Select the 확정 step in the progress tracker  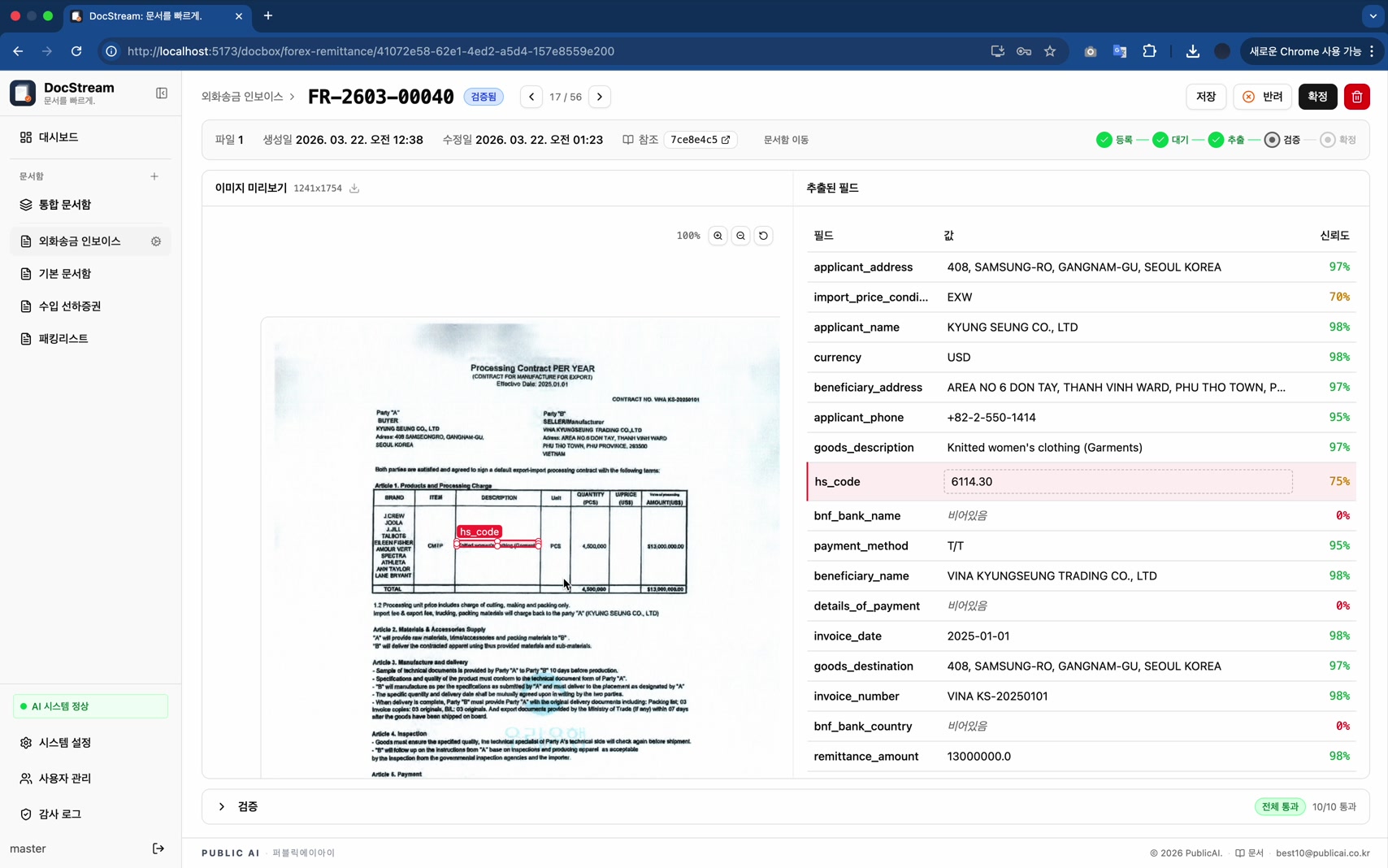point(1338,140)
